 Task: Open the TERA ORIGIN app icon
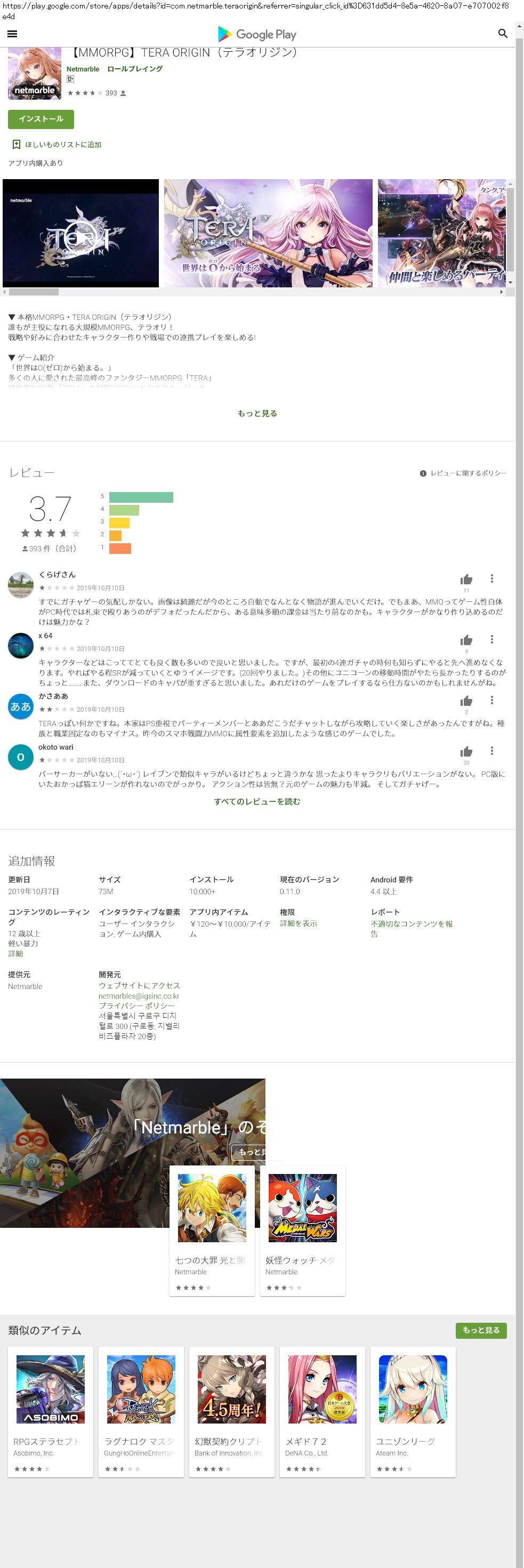pyautogui.click(x=35, y=74)
